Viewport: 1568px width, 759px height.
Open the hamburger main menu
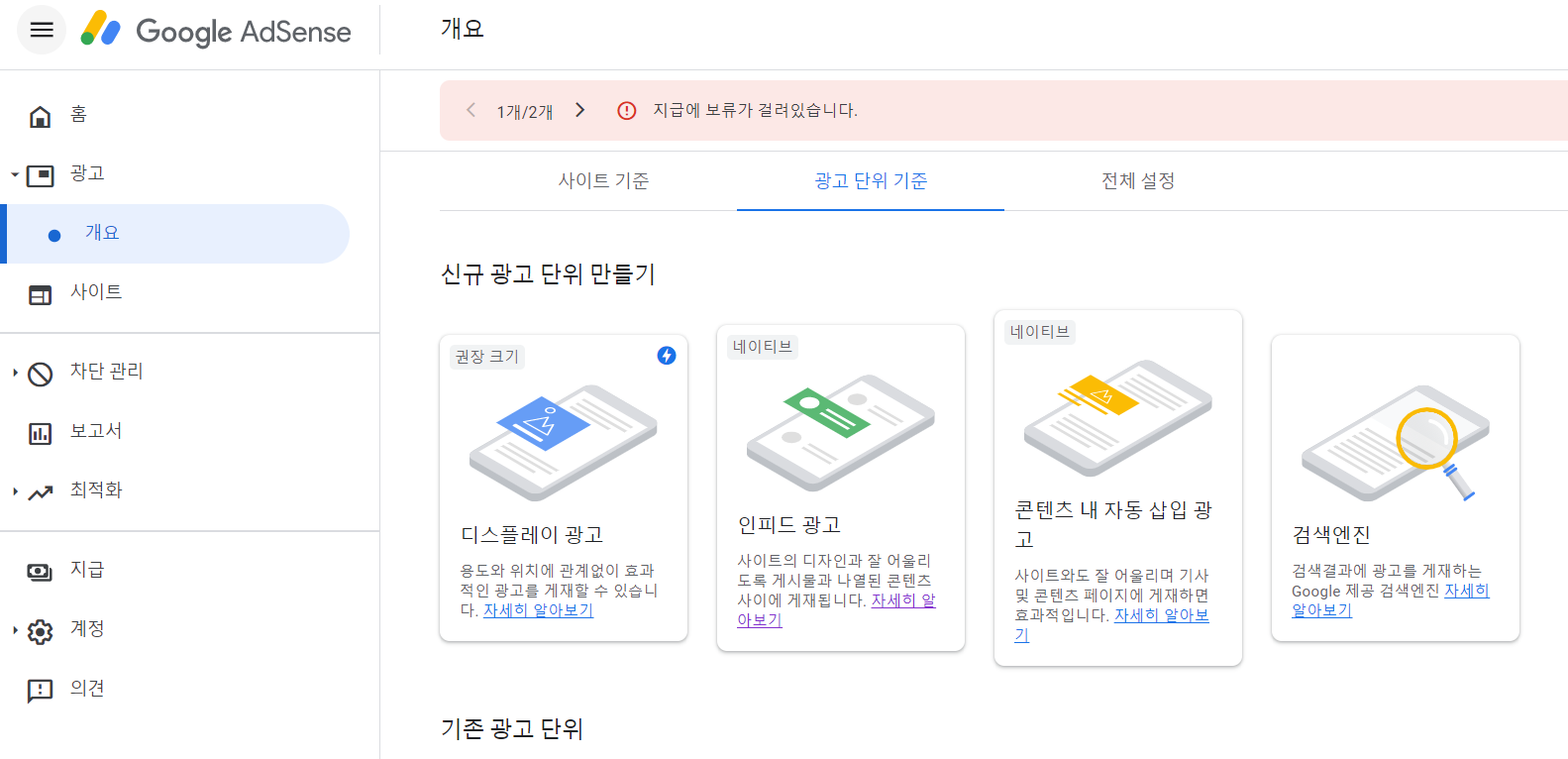[x=42, y=30]
